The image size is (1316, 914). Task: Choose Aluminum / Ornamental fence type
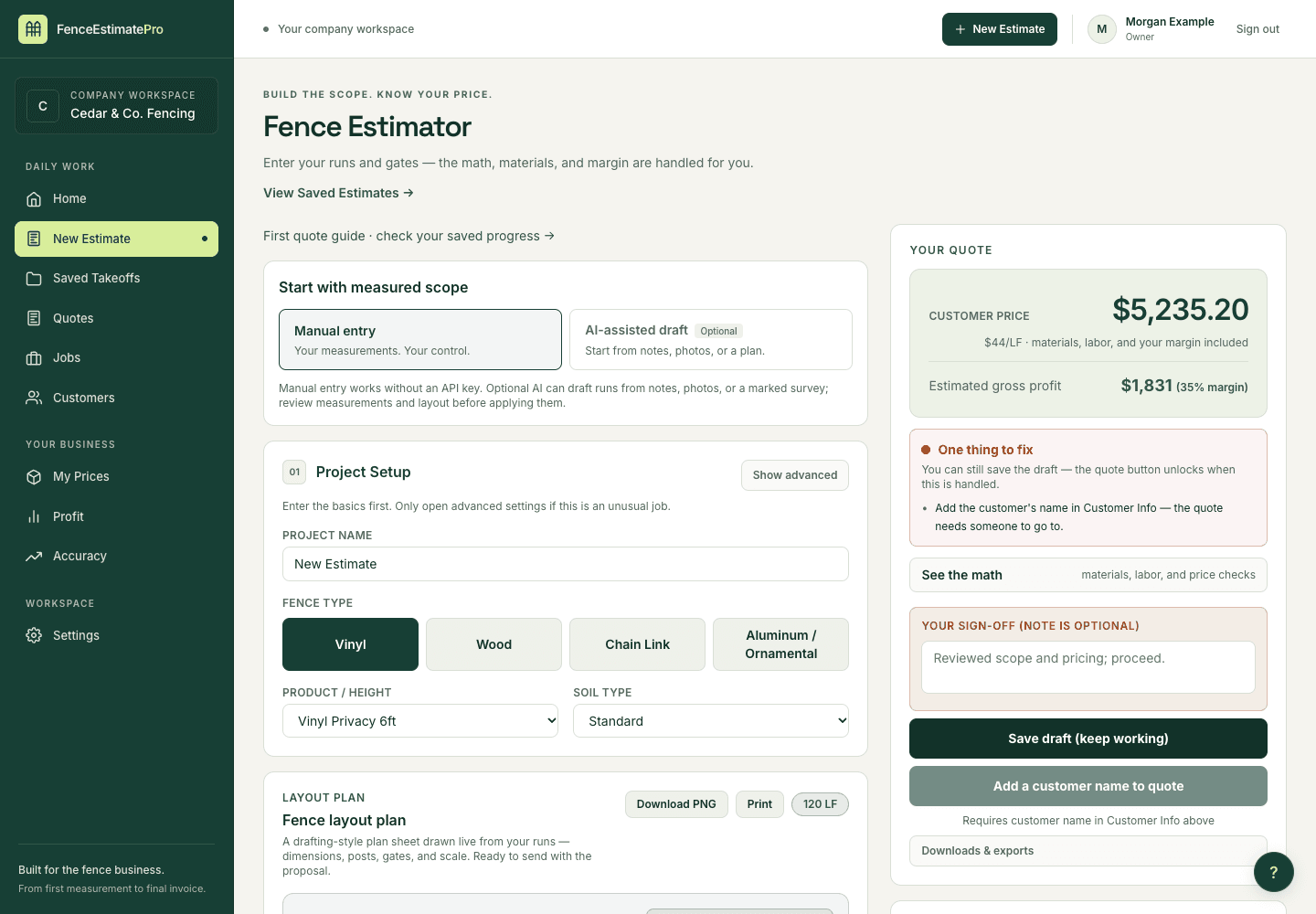click(x=780, y=644)
